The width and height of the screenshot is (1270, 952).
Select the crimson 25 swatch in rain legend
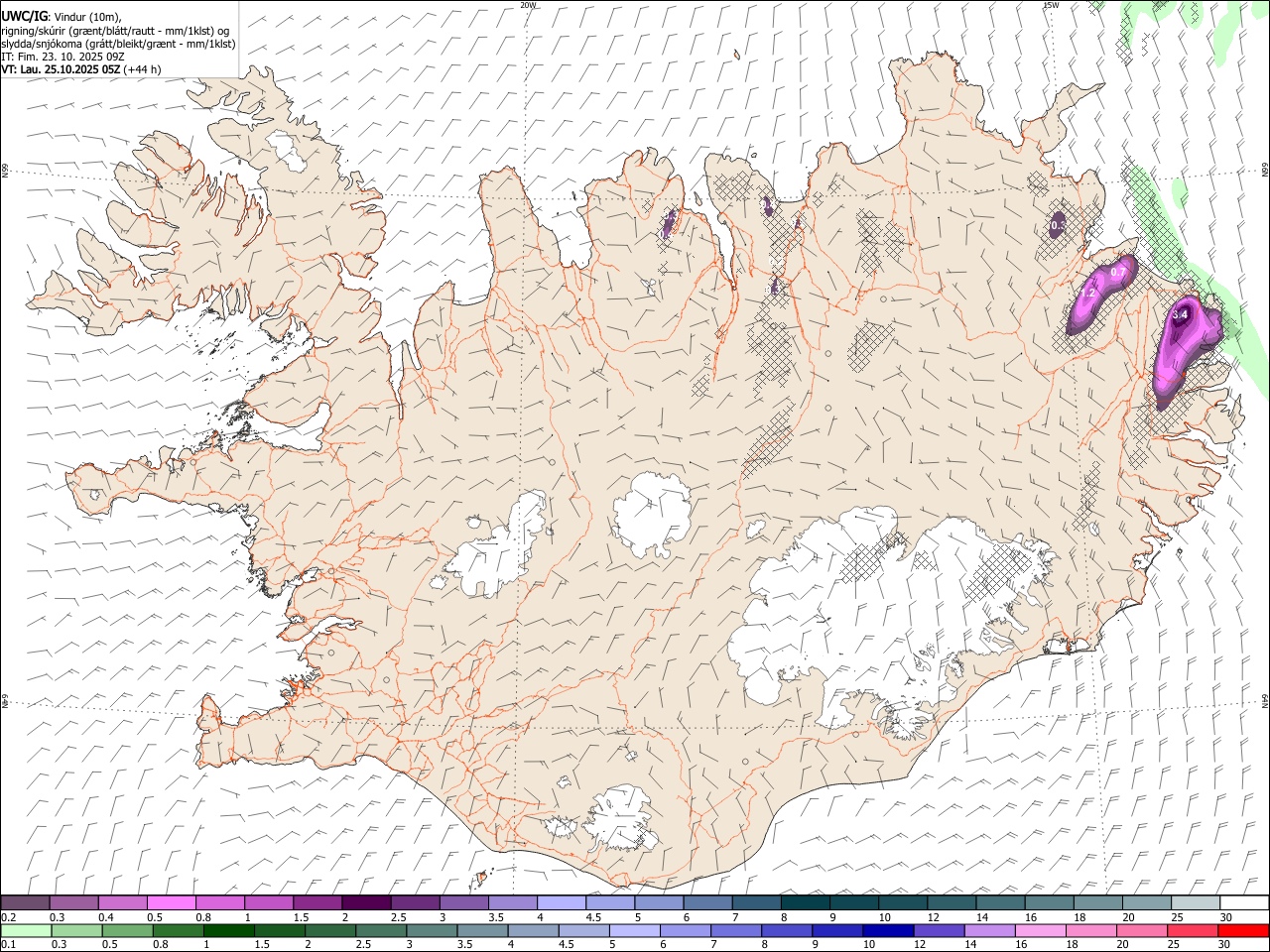(1192, 930)
